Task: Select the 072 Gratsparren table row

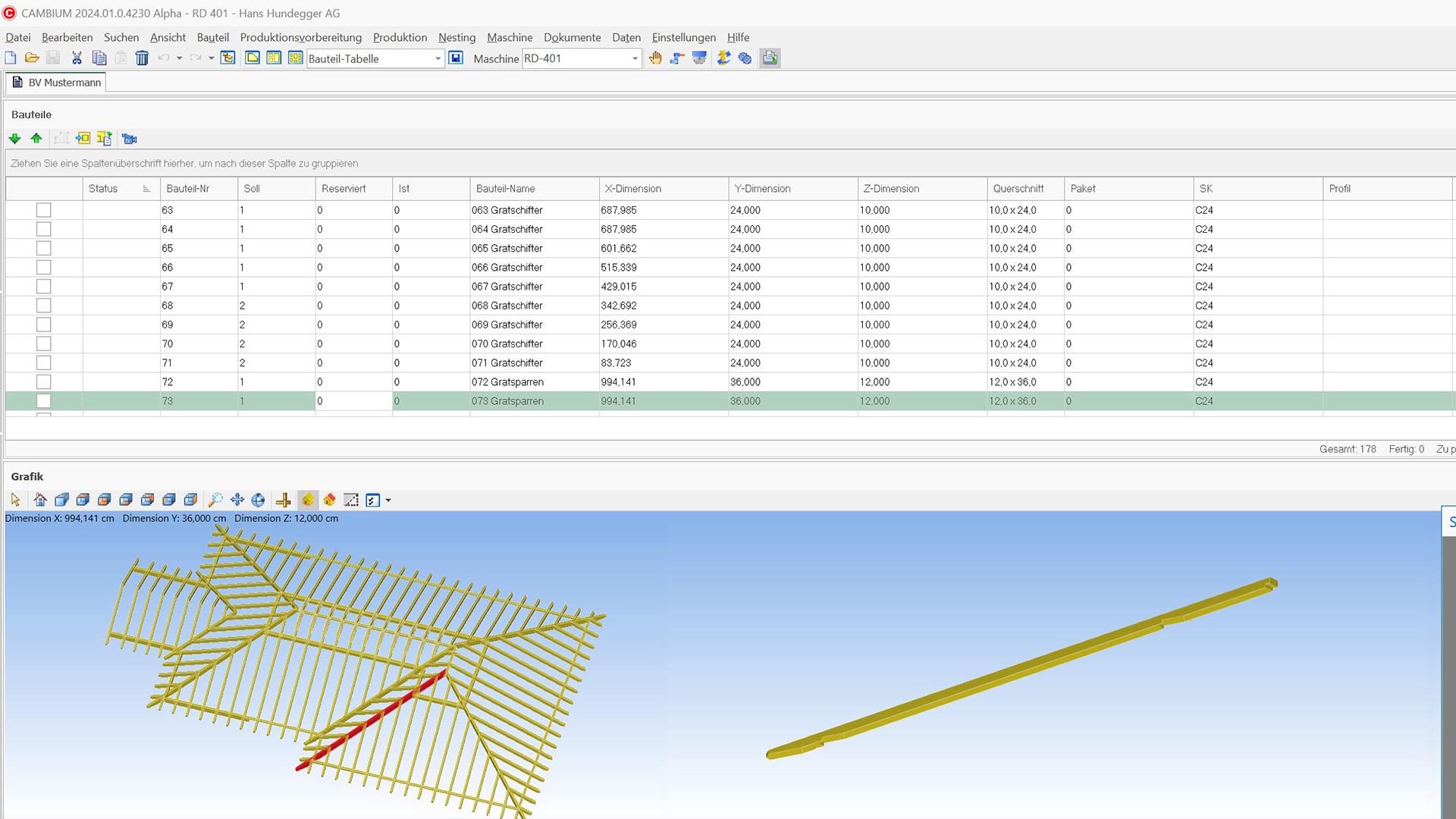Action: [507, 382]
